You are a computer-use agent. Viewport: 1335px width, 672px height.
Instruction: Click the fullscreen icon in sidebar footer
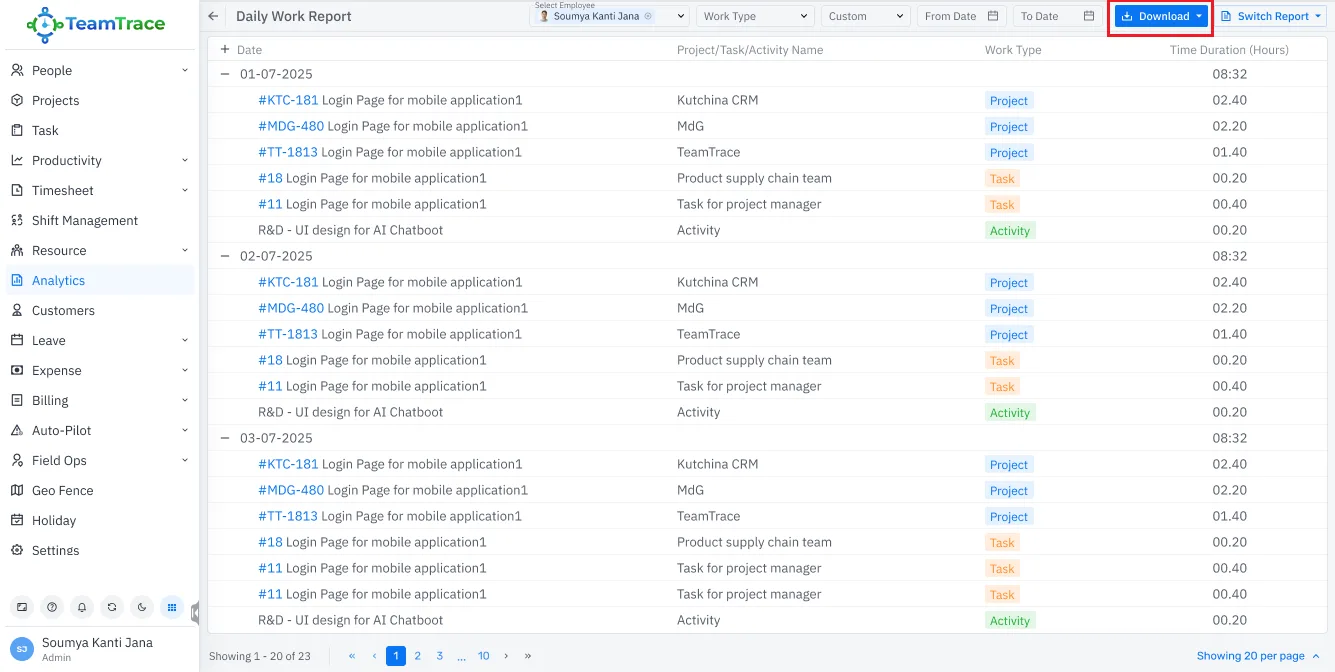coord(22,607)
